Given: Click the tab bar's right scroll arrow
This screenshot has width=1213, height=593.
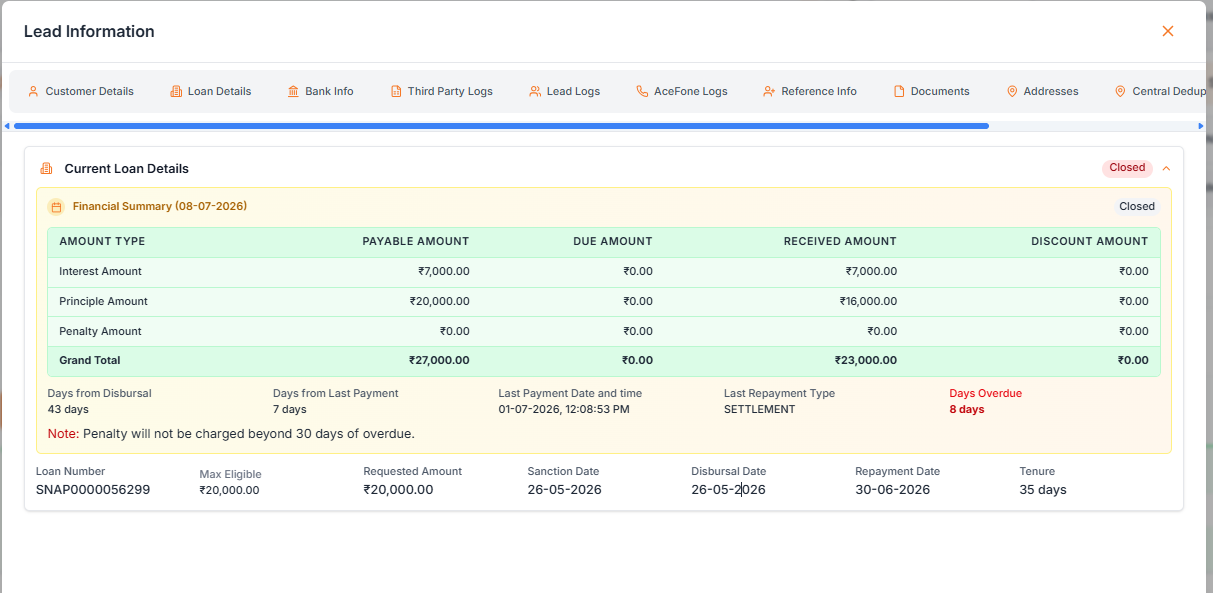Looking at the screenshot, I should click(1201, 126).
